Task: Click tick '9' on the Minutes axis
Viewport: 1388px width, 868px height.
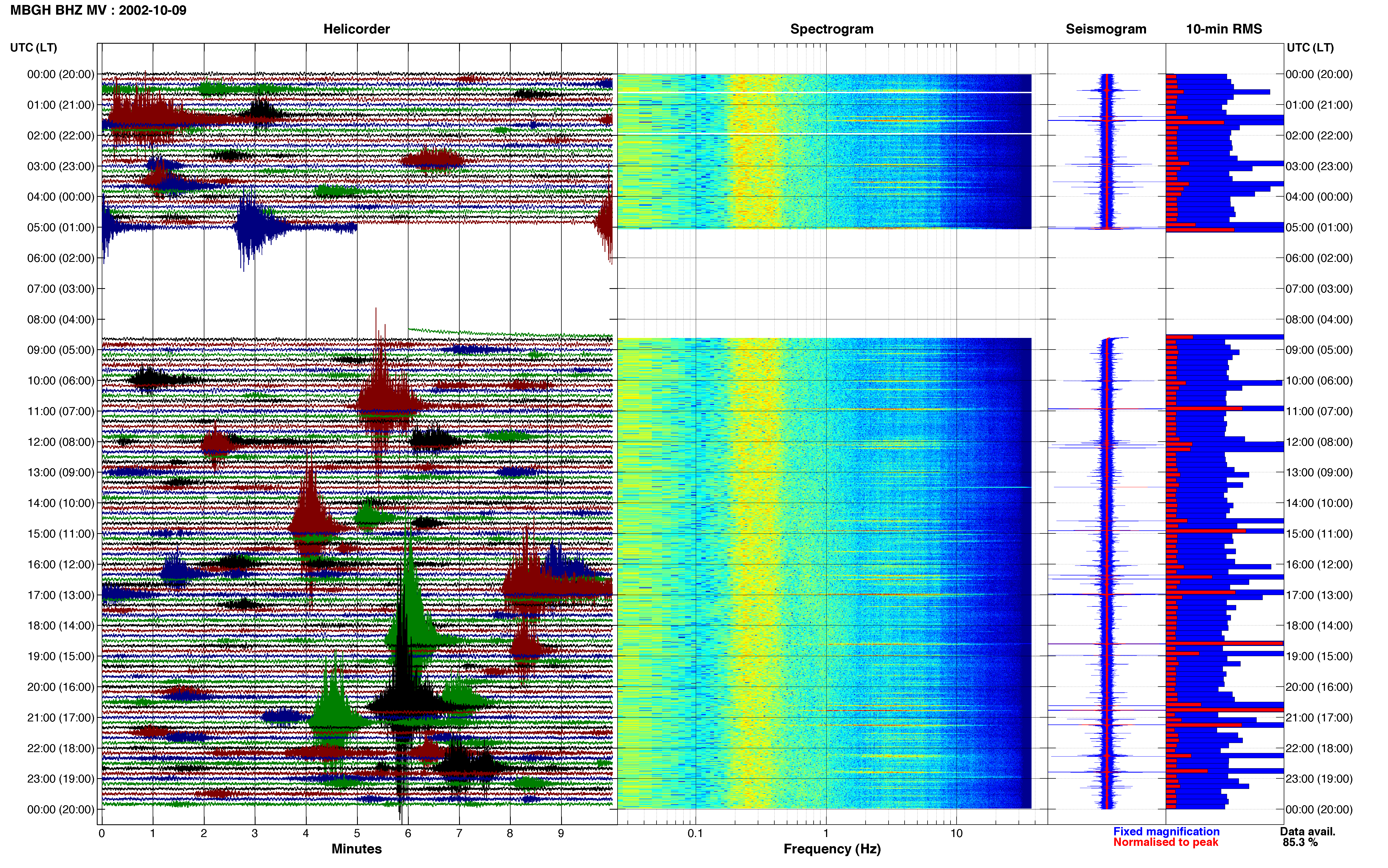Action: pyautogui.click(x=561, y=833)
